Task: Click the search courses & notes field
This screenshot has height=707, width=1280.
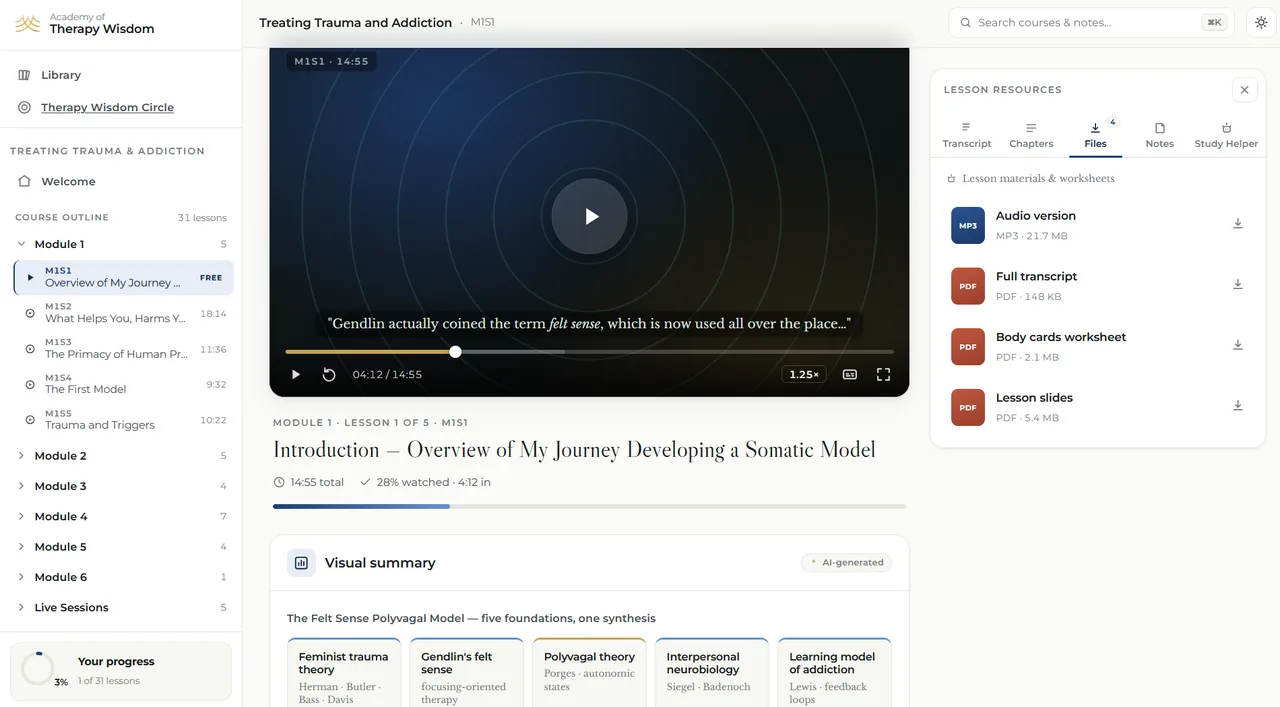Action: pos(1091,22)
